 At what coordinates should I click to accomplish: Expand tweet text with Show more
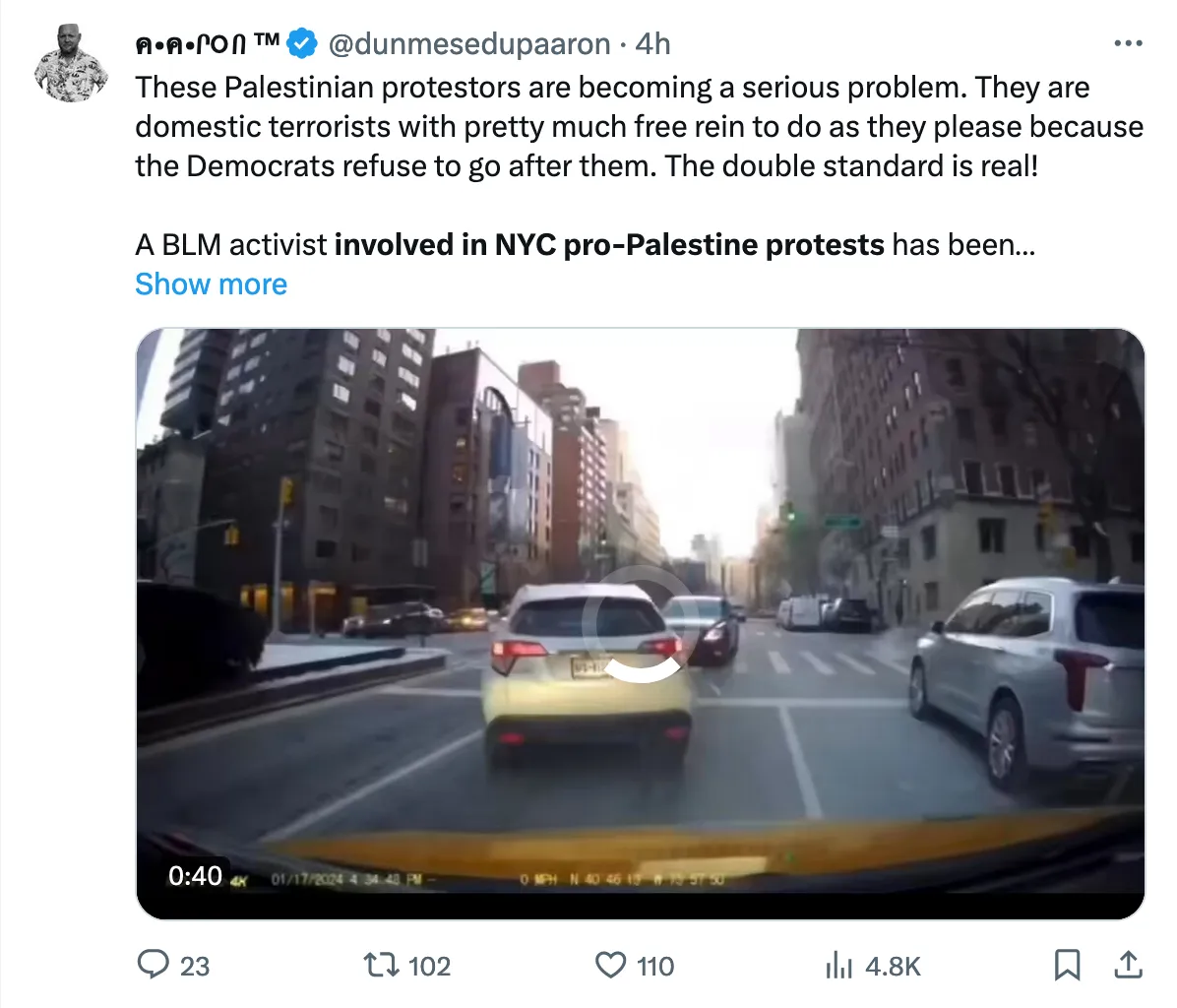tap(211, 284)
